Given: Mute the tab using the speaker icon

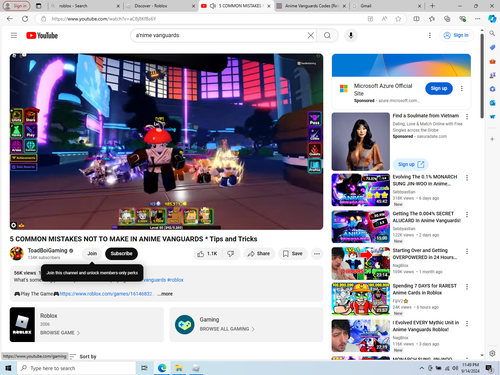Looking at the screenshot, I should pyautogui.click(x=212, y=6).
